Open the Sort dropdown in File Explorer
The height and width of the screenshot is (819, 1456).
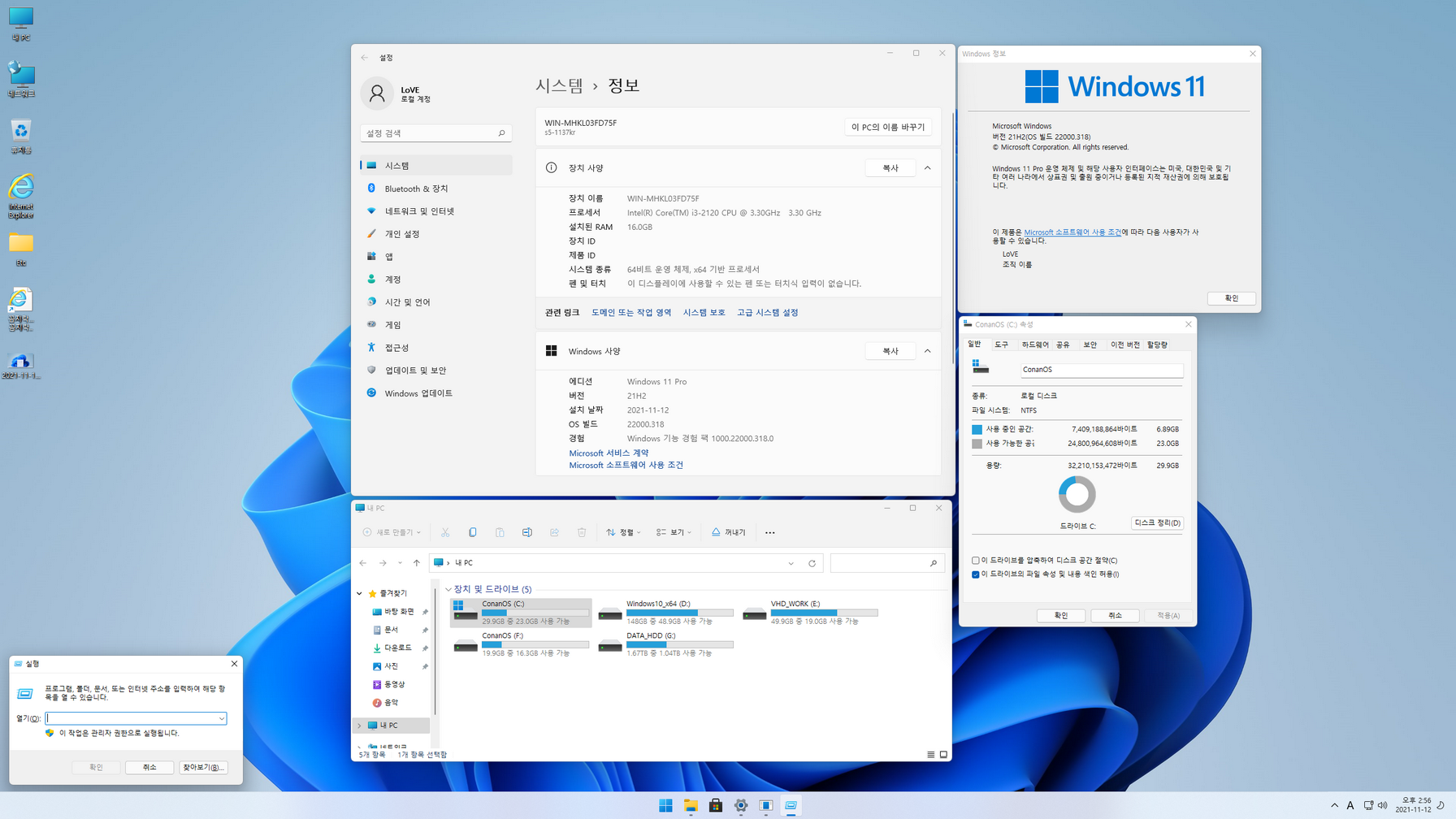(623, 532)
